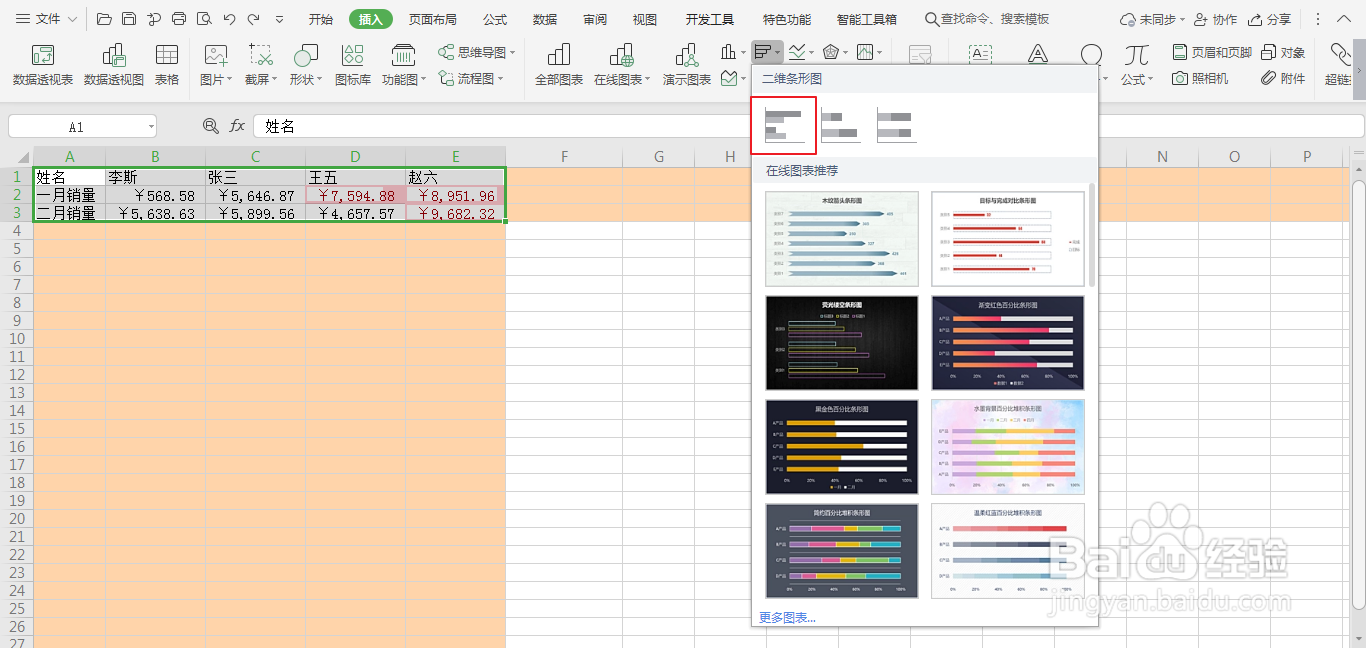Switch to the 页面布局 tab
The image size is (1366, 648).
click(433, 19)
